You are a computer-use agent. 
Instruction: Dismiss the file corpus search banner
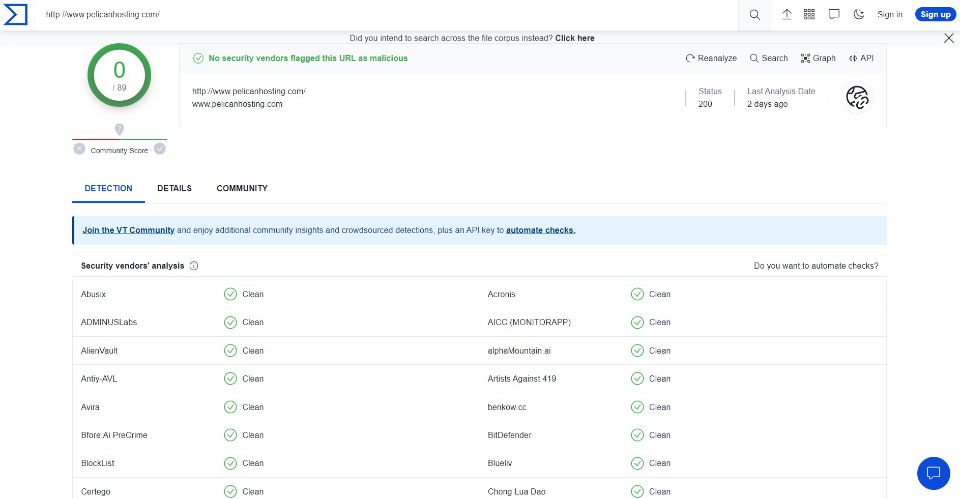(x=948, y=38)
